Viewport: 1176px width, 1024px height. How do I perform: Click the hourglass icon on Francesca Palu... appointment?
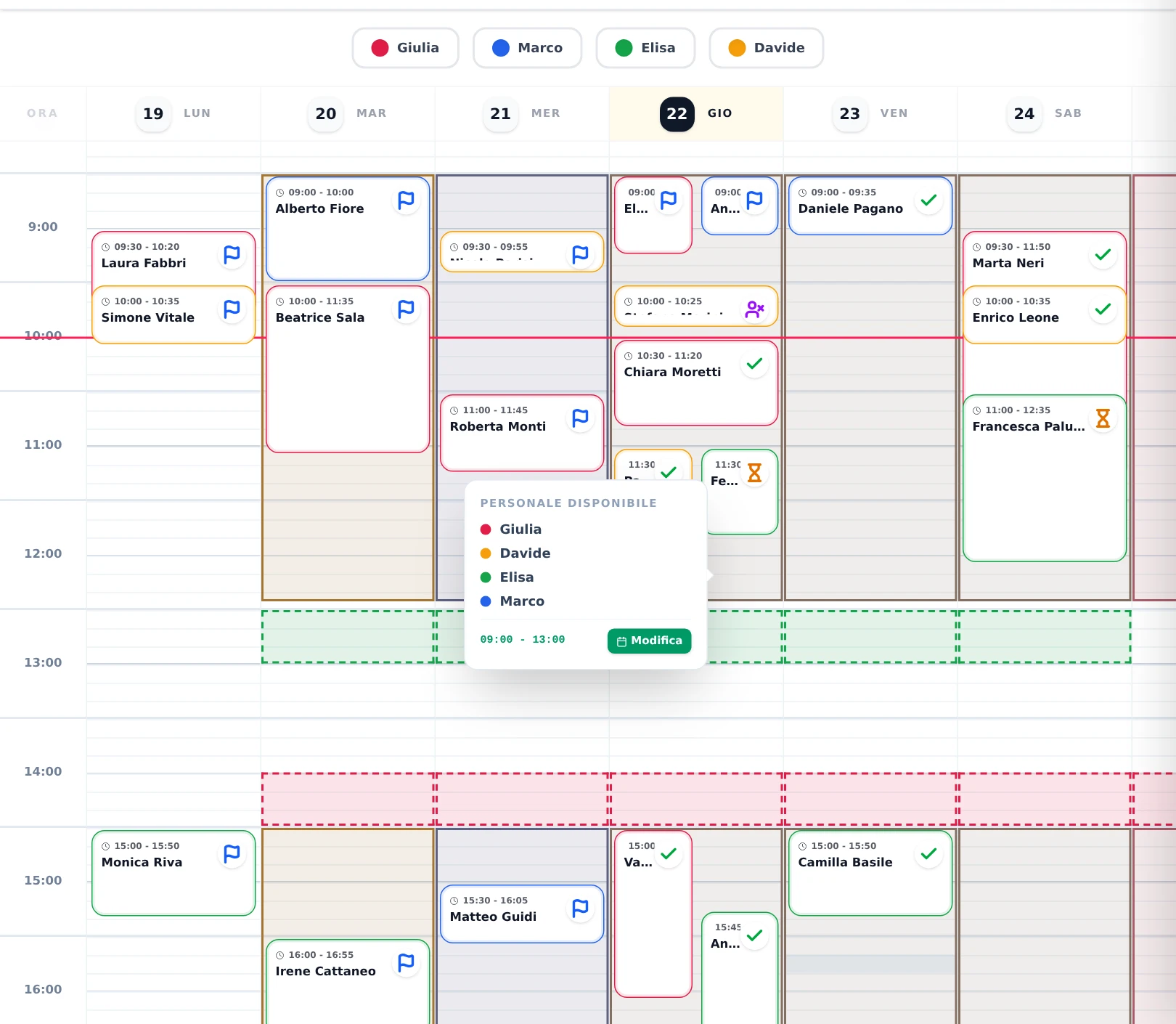[x=1103, y=418]
